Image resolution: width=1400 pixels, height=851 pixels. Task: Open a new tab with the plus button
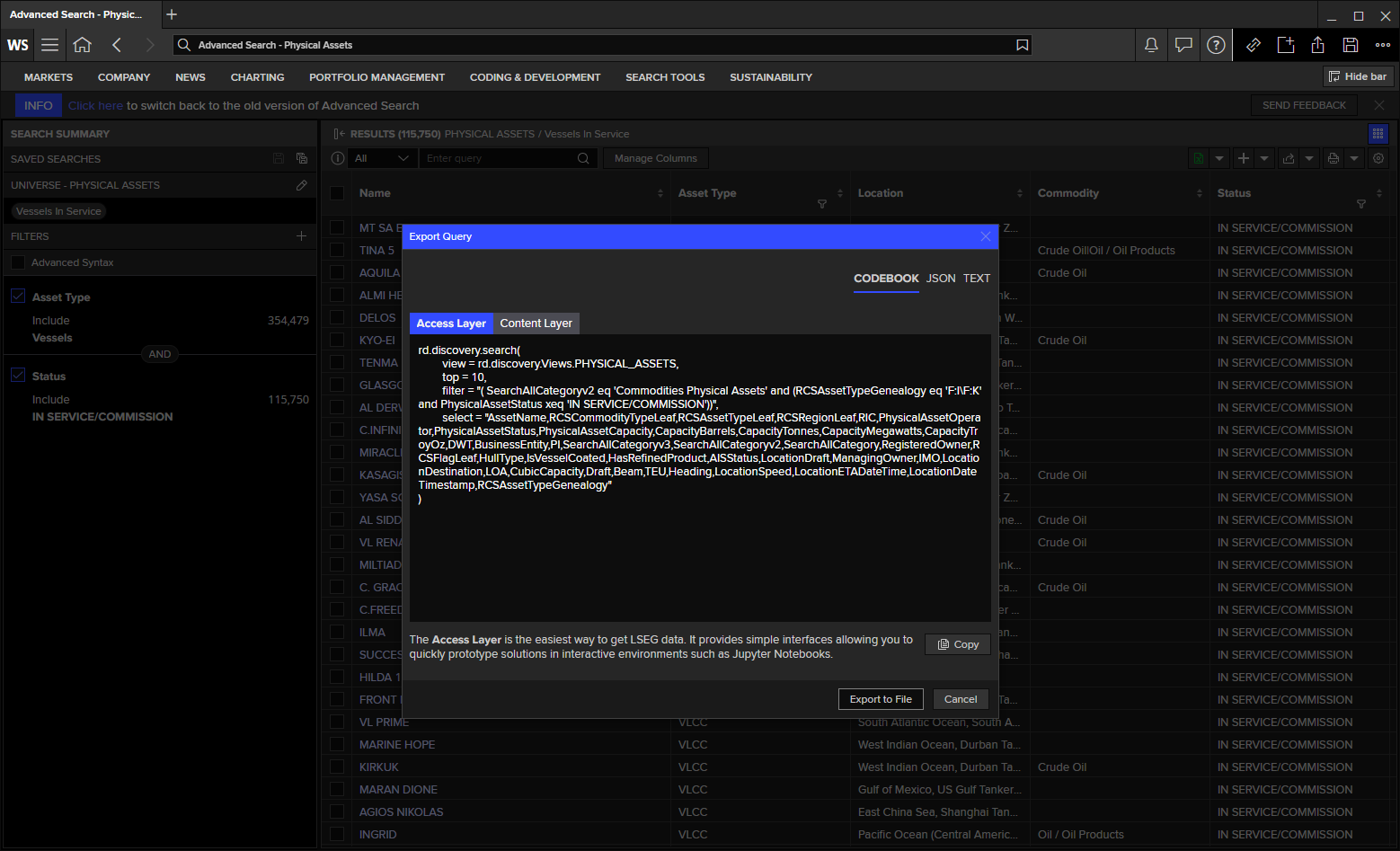[172, 14]
